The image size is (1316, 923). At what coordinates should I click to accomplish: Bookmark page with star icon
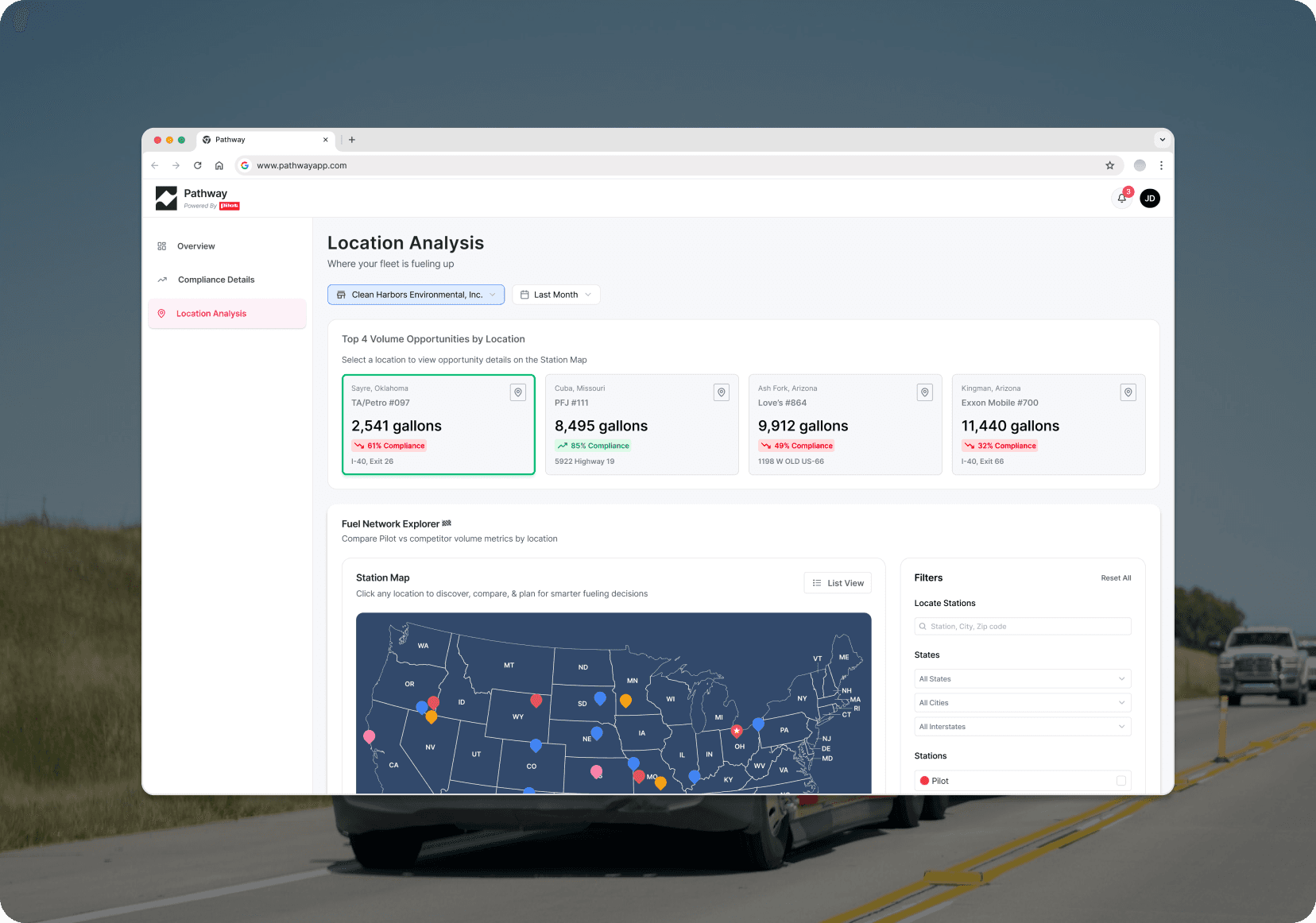click(x=1109, y=165)
